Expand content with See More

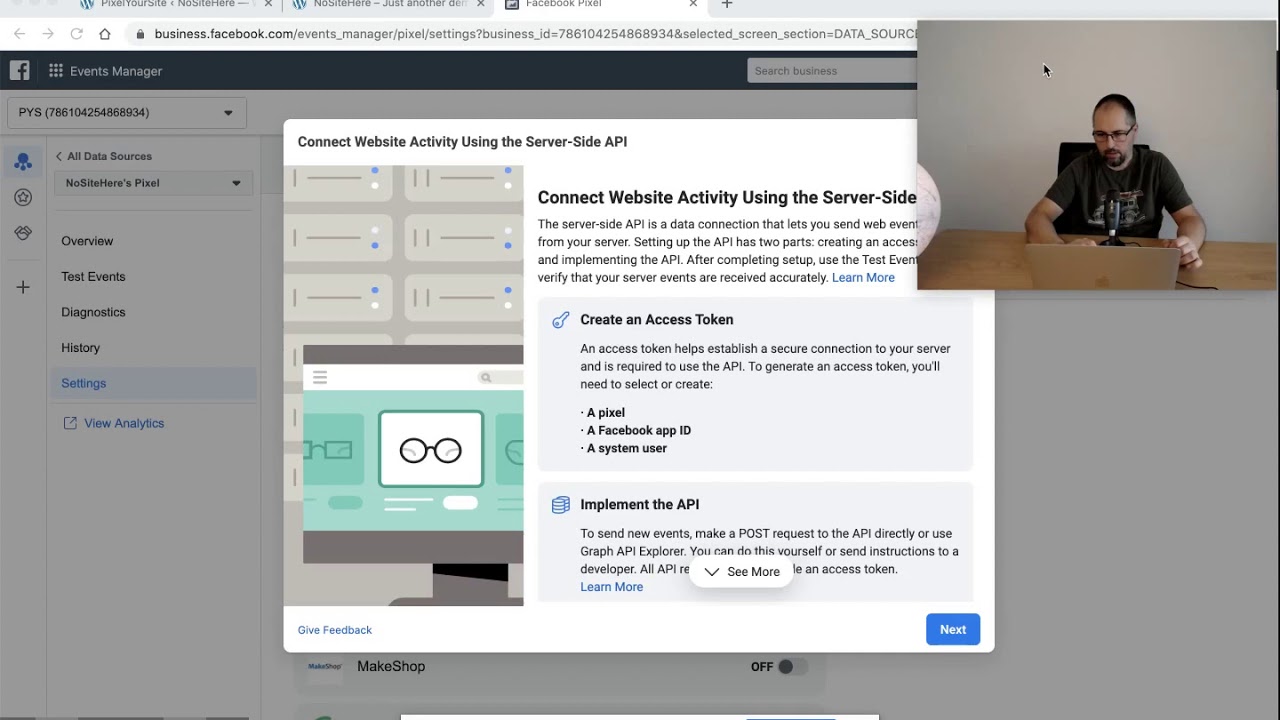741,572
